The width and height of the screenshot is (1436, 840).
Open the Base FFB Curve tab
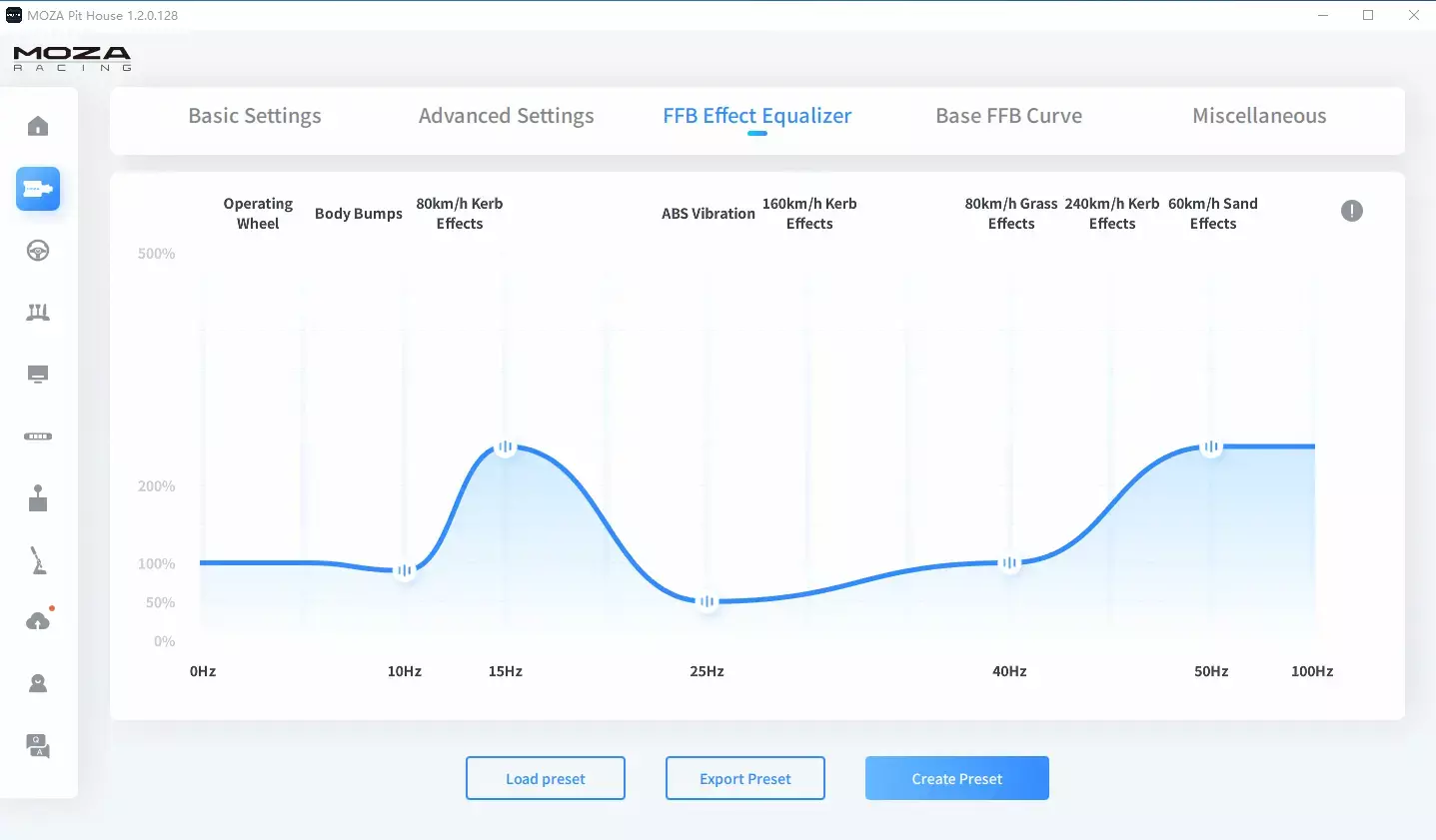(x=1008, y=116)
